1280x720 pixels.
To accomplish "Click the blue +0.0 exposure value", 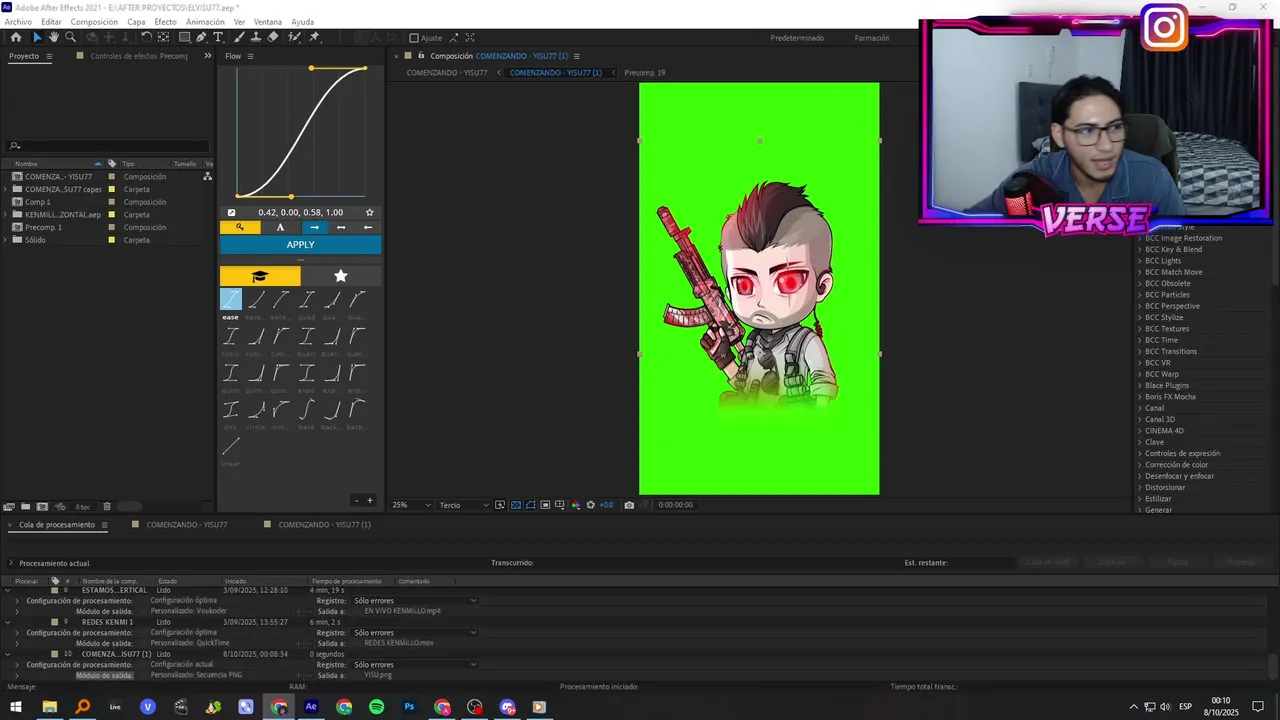I will point(606,505).
